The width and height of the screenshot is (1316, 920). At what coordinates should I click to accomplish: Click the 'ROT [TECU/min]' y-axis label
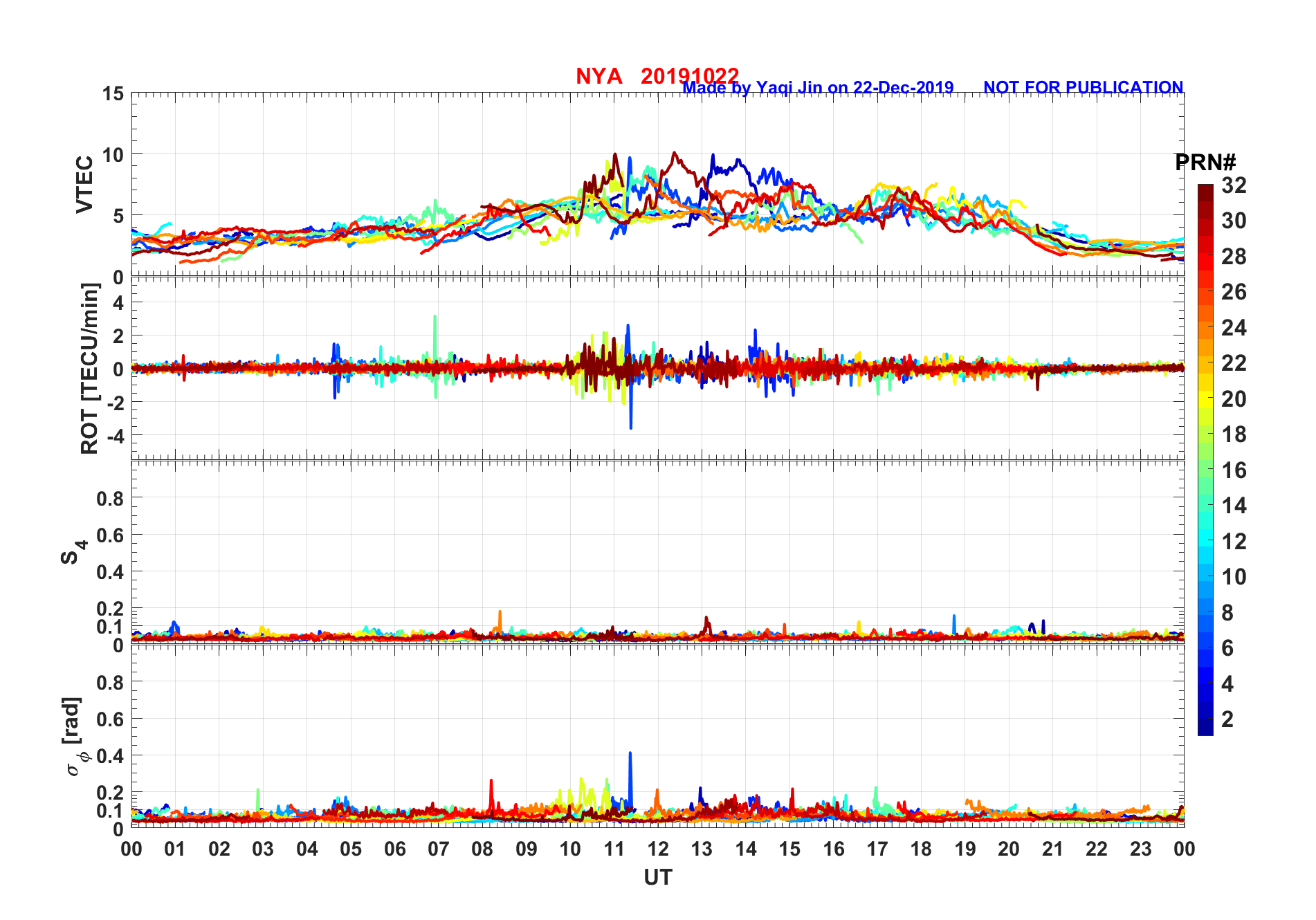pyautogui.click(x=89, y=369)
